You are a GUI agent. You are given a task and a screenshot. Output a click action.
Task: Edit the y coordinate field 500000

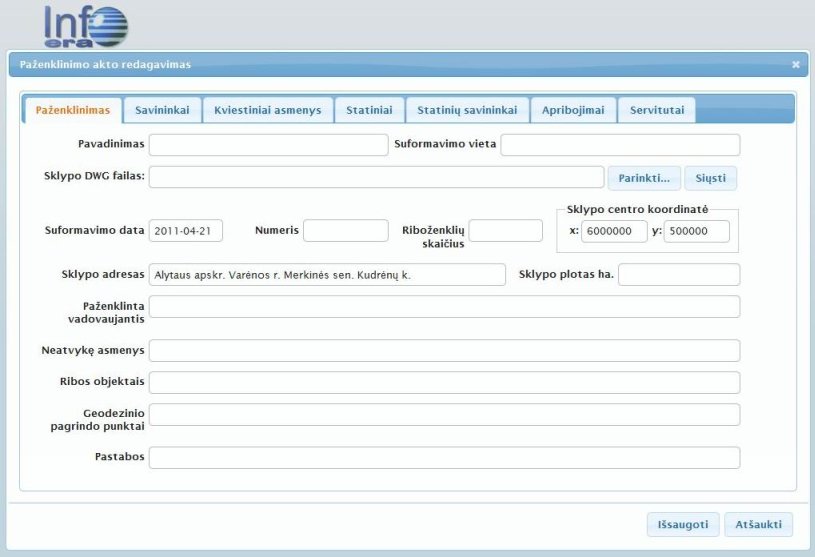[696, 231]
